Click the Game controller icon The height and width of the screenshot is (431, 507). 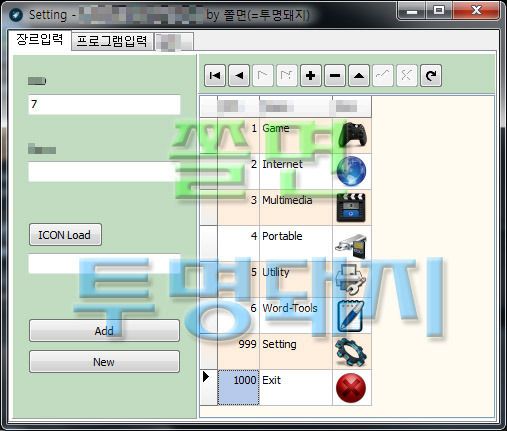[x=352, y=135]
